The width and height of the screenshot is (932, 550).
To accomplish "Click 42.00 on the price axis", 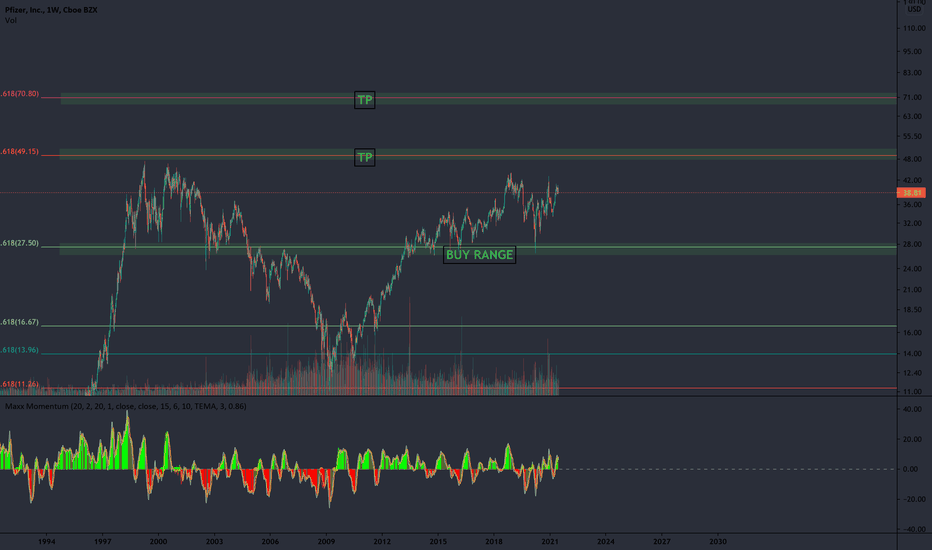I will 913,181.
